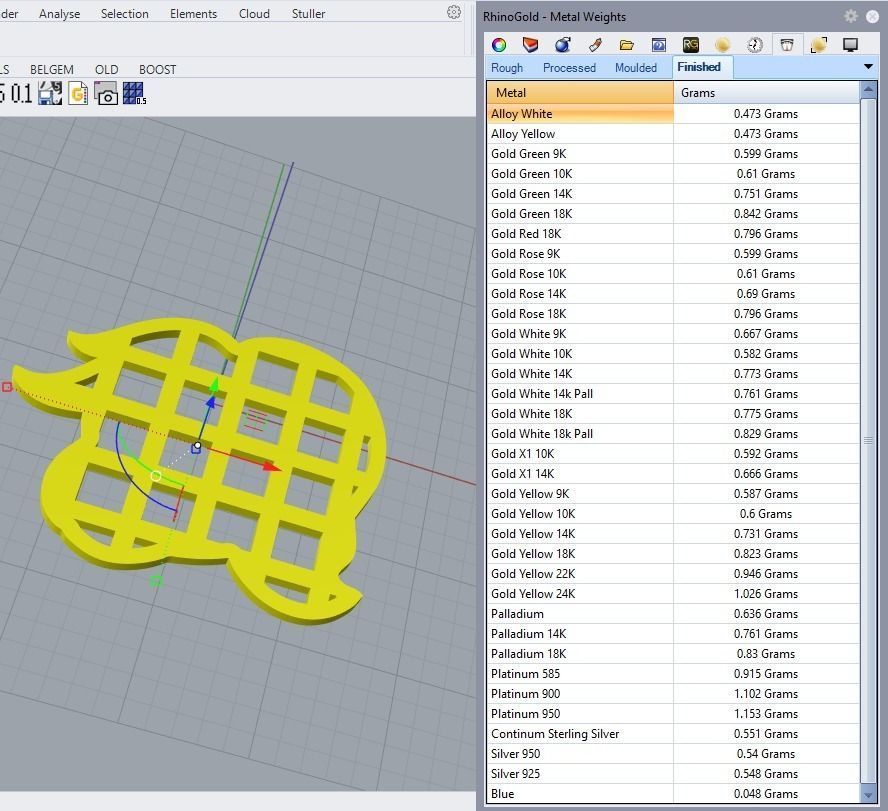Sort by the Grams column header

point(766,93)
